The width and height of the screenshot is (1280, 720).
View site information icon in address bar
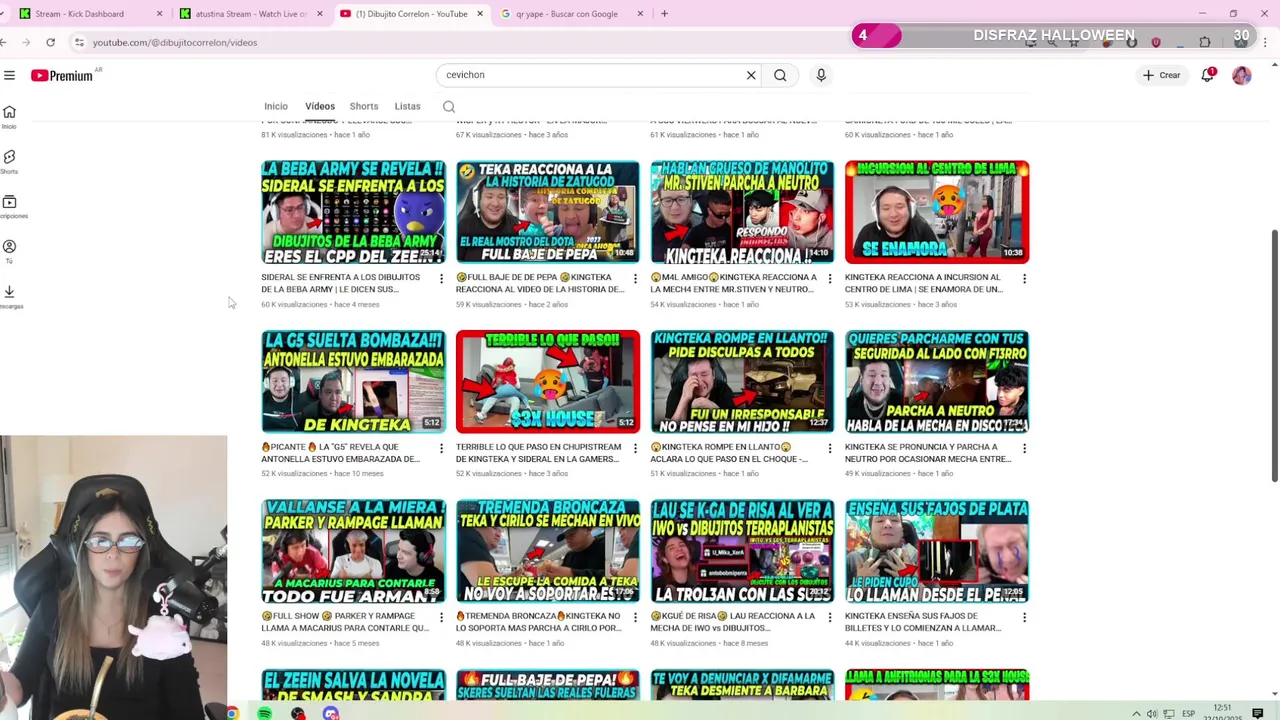click(79, 42)
